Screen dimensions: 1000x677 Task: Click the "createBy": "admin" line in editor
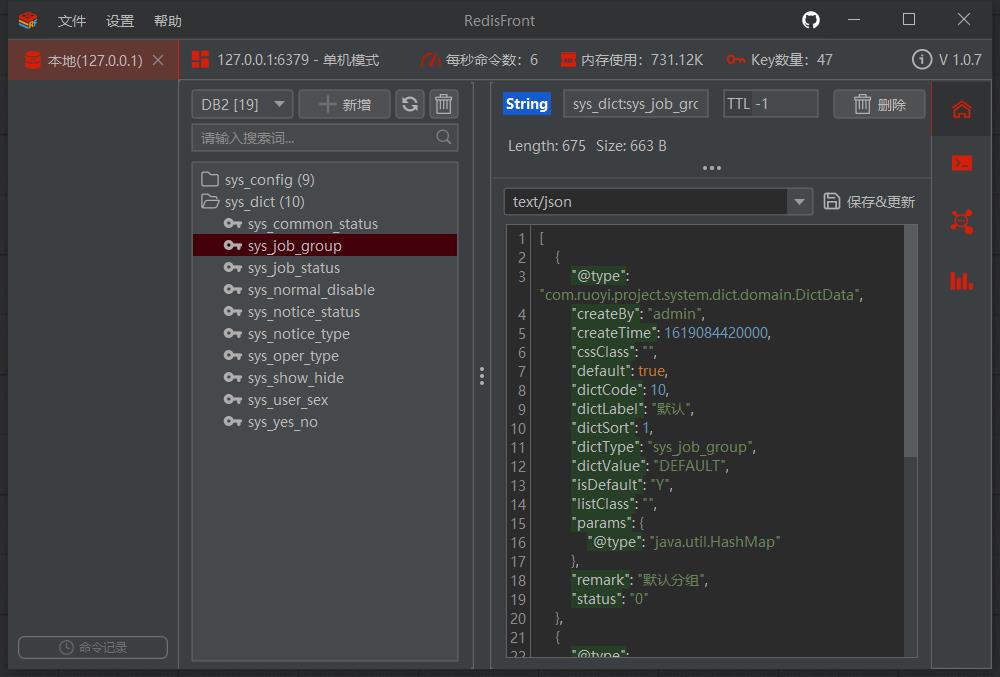point(638,314)
